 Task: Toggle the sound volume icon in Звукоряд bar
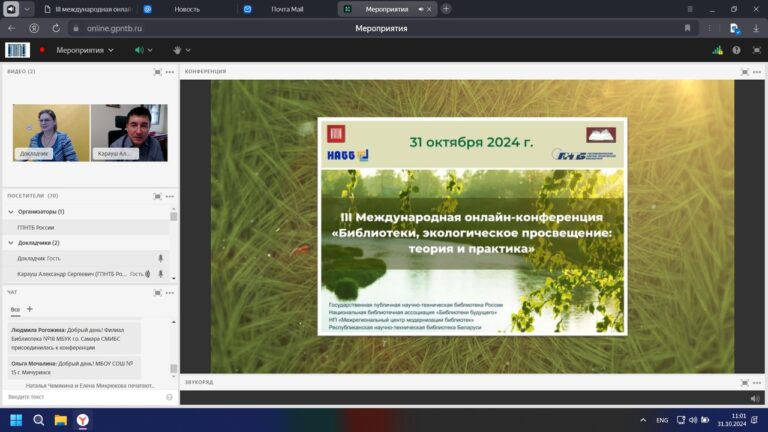pos(754,397)
